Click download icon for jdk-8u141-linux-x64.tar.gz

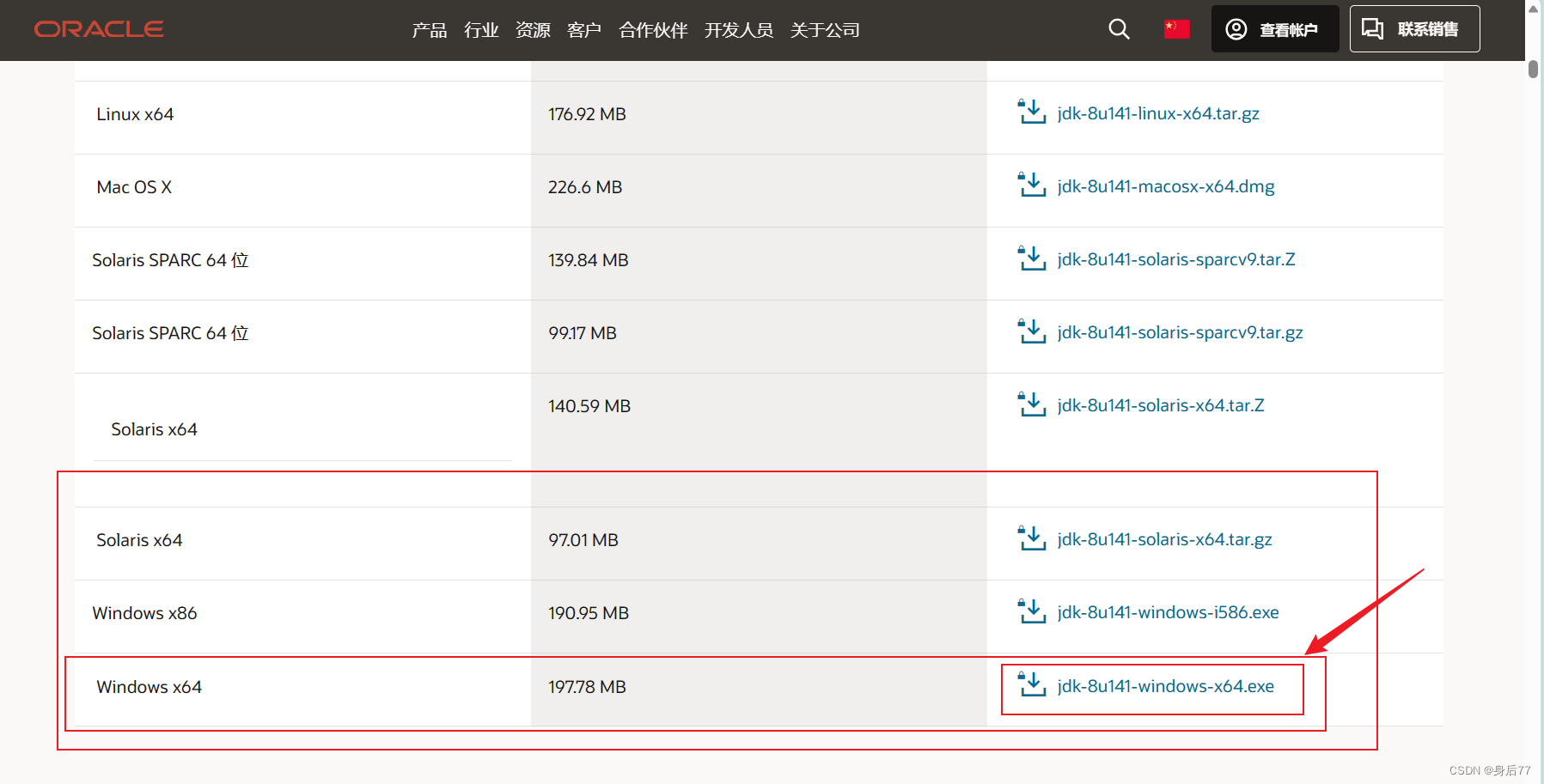[1032, 112]
